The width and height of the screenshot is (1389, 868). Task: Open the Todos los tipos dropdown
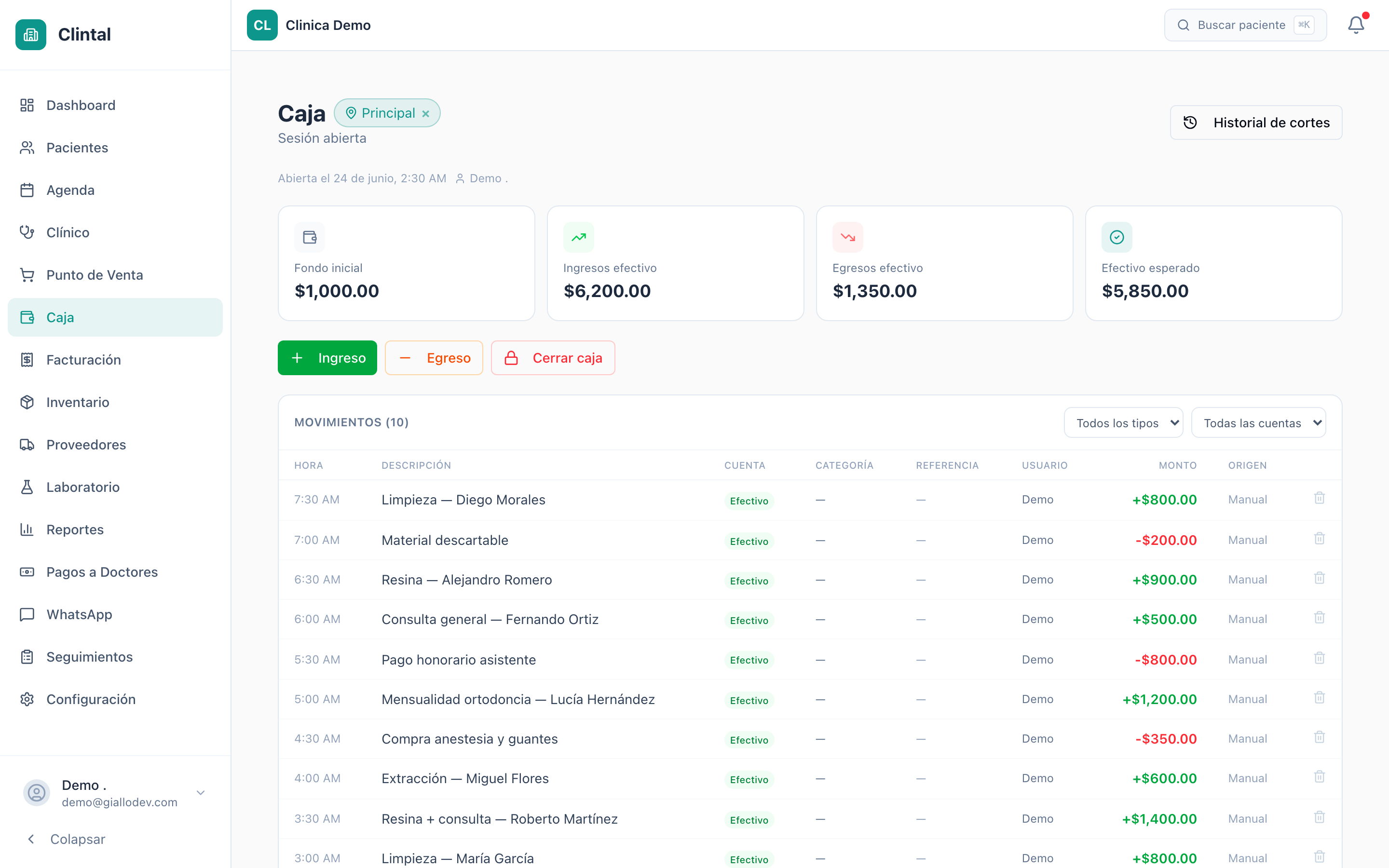pos(1123,423)
